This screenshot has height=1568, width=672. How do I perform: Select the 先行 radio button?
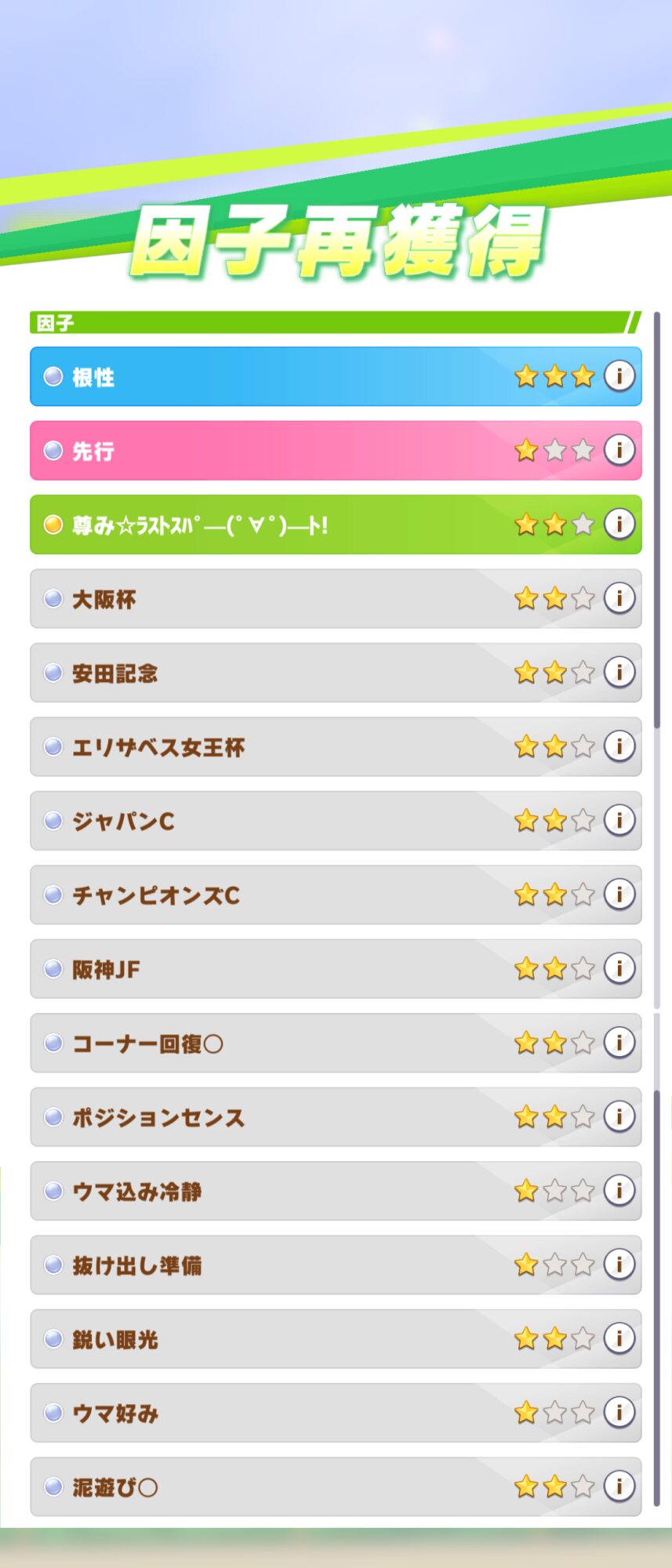(x=53, y=451)
